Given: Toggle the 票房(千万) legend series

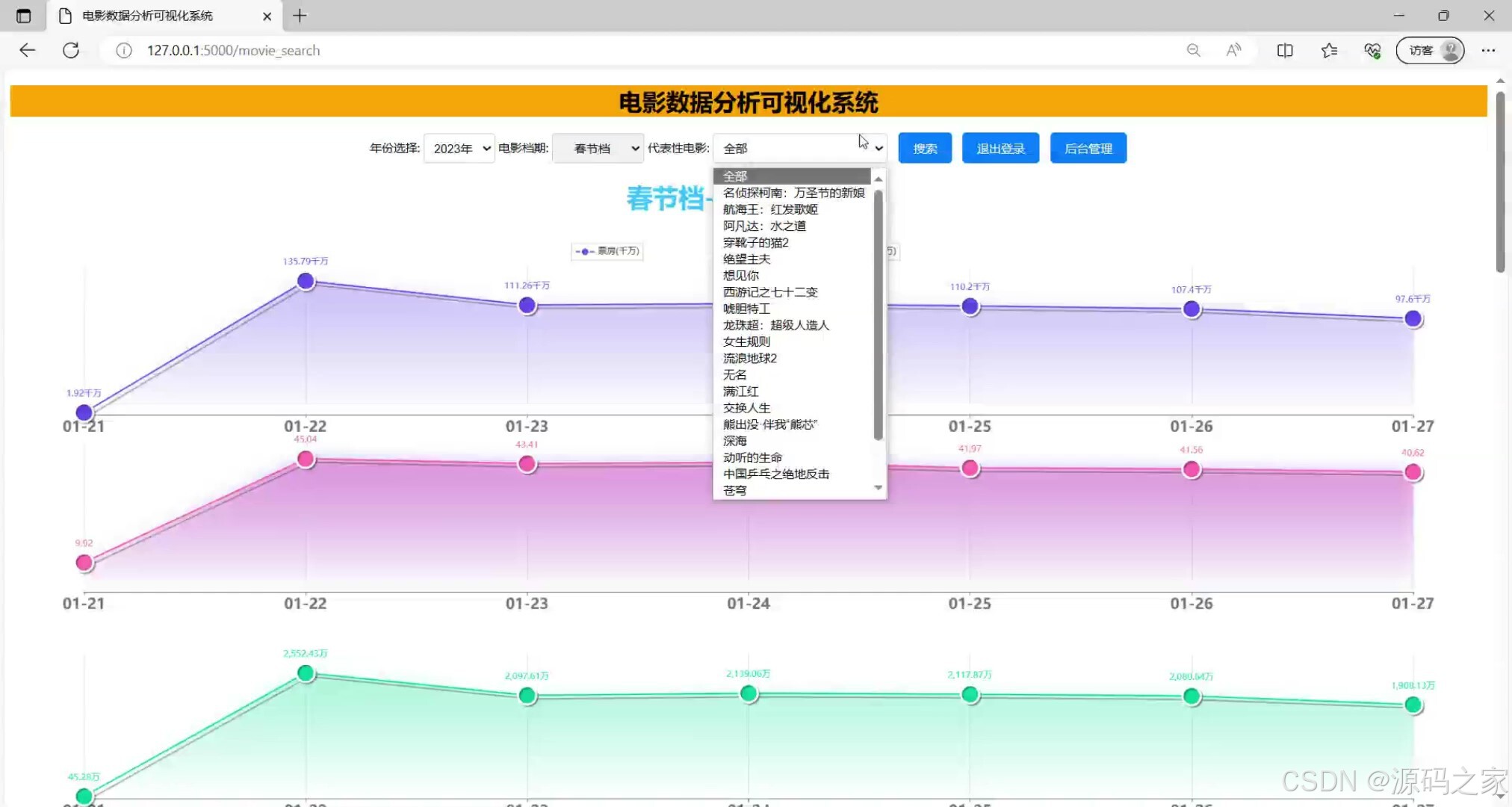Looking at the screenshot, I should pos(607,251).
